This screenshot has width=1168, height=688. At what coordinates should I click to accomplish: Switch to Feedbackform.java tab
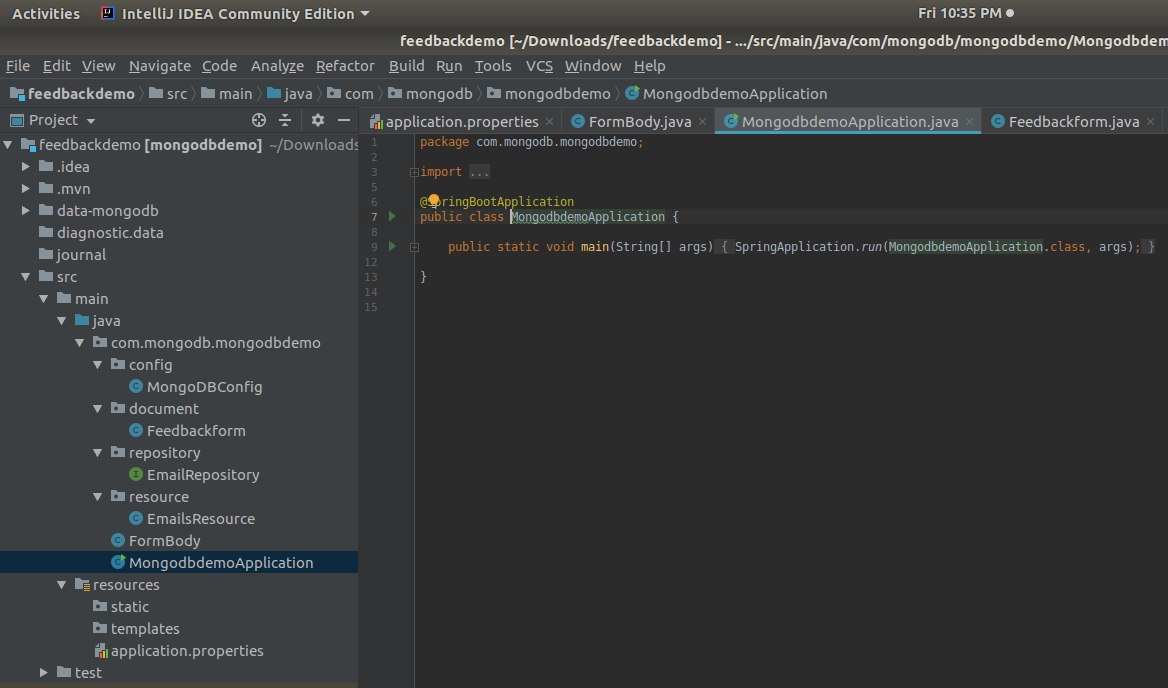tap(1073, 121)
